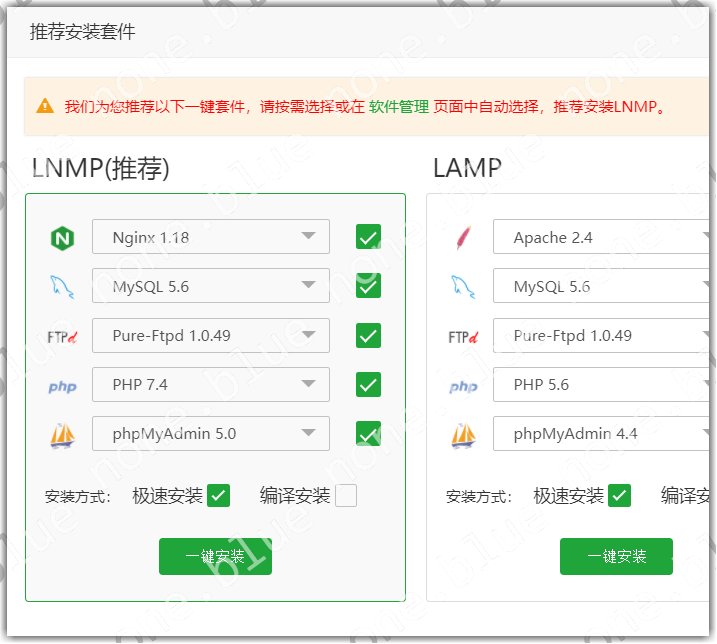This screenshot has height=644, width=717.
Task: Click 一键安装 button under LNMP
Action: pos(215,557)
